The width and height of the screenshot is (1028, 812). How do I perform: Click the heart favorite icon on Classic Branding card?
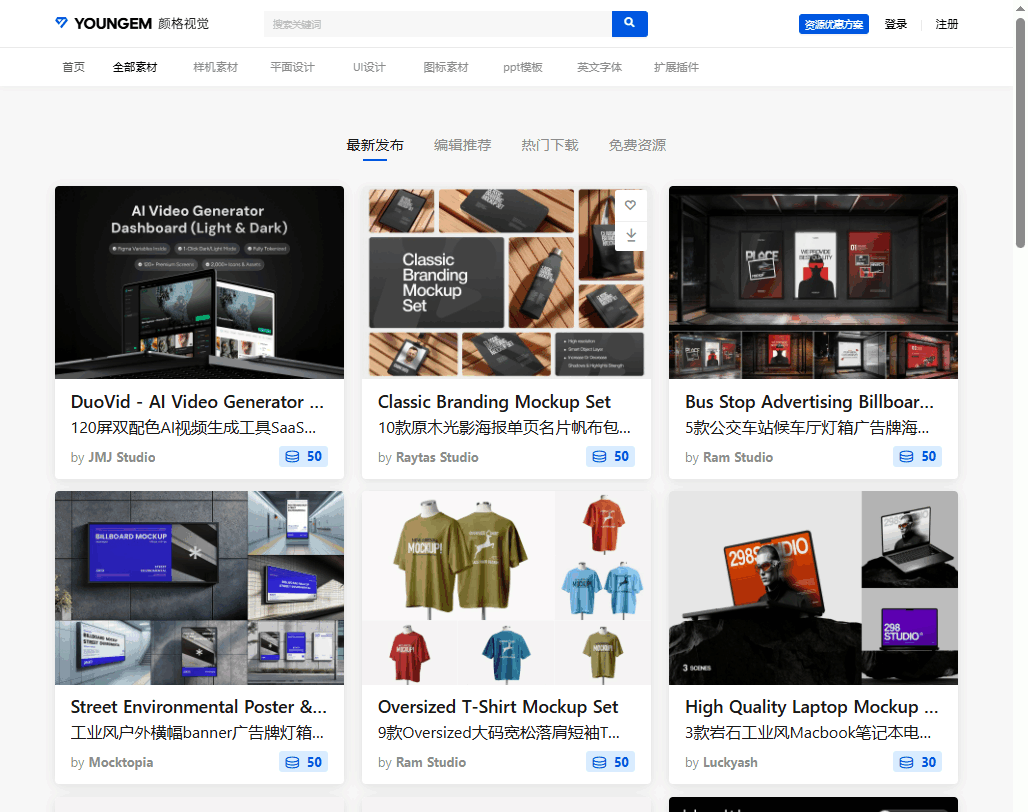click(x=630, y=205)
